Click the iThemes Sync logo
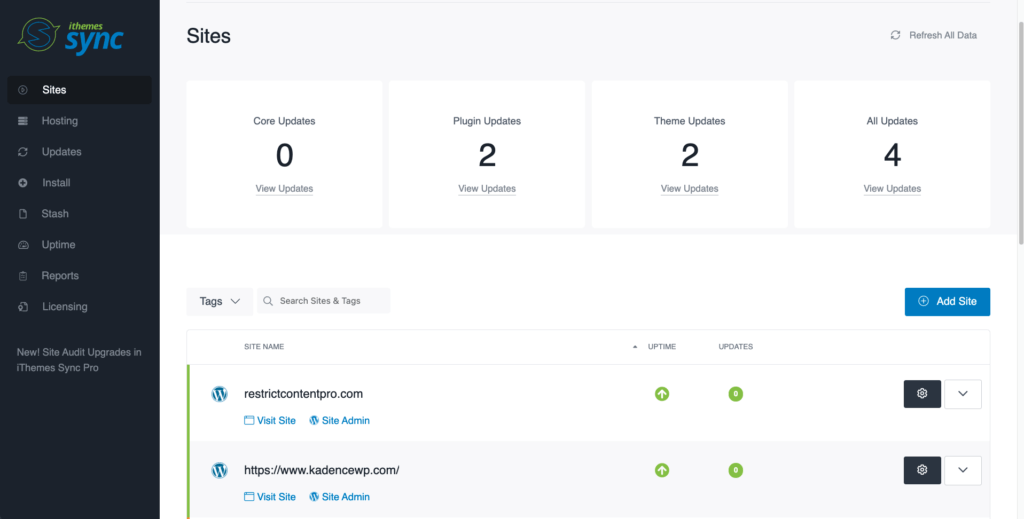 [x=70, y=36]
